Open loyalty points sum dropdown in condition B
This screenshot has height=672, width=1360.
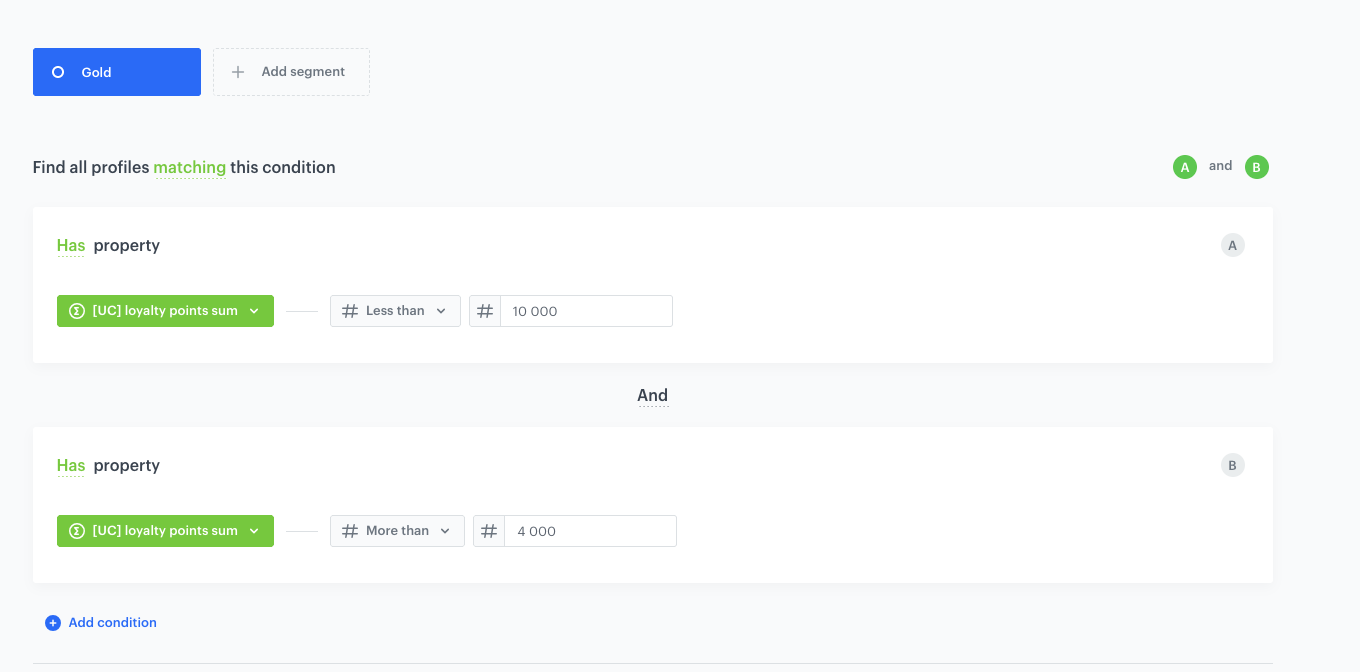pyautogui.click(x=165, y=531)
